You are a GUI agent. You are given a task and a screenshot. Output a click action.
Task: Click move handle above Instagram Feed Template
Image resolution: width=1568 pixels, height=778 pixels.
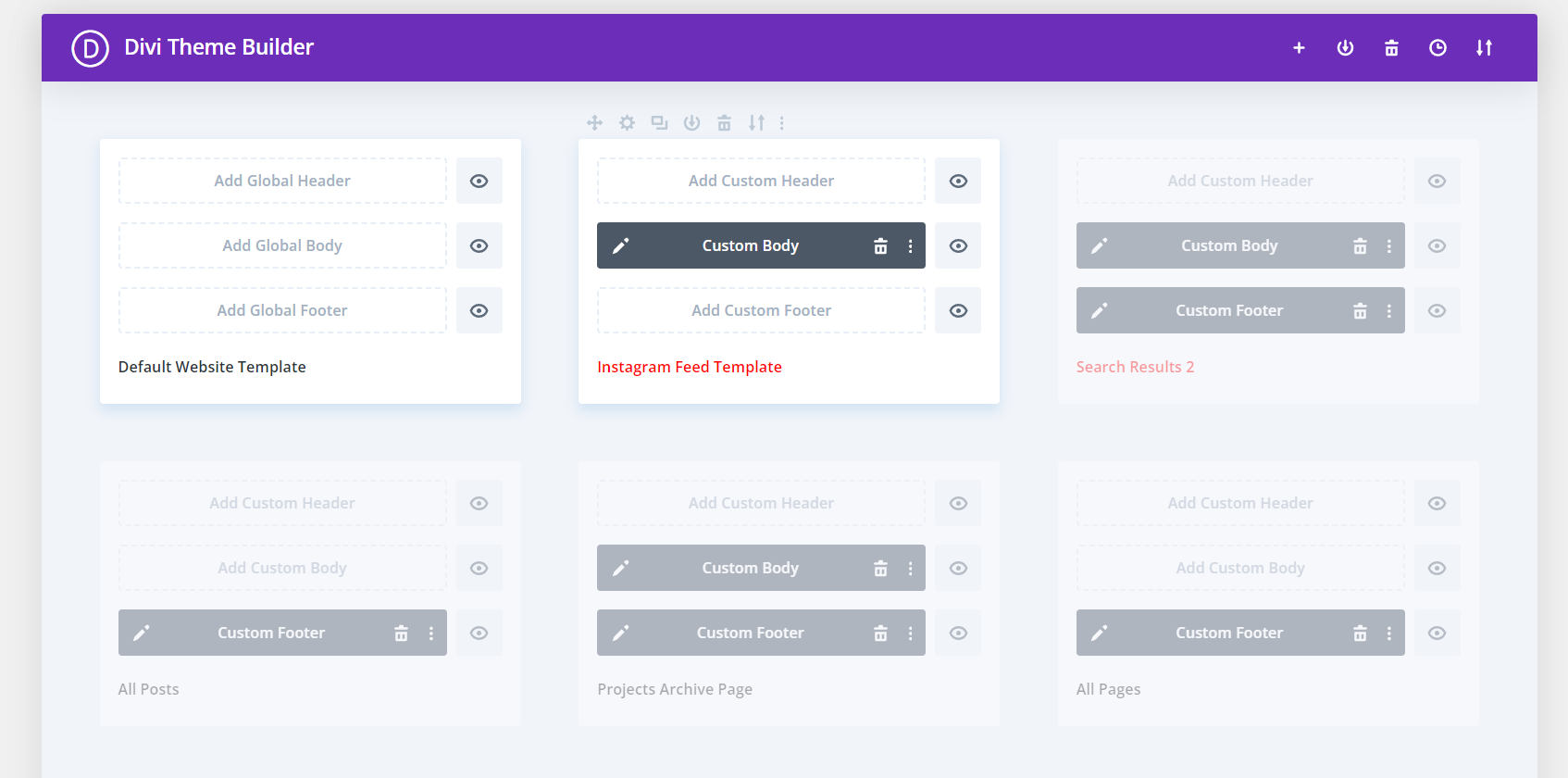click(x=594, y=122)
